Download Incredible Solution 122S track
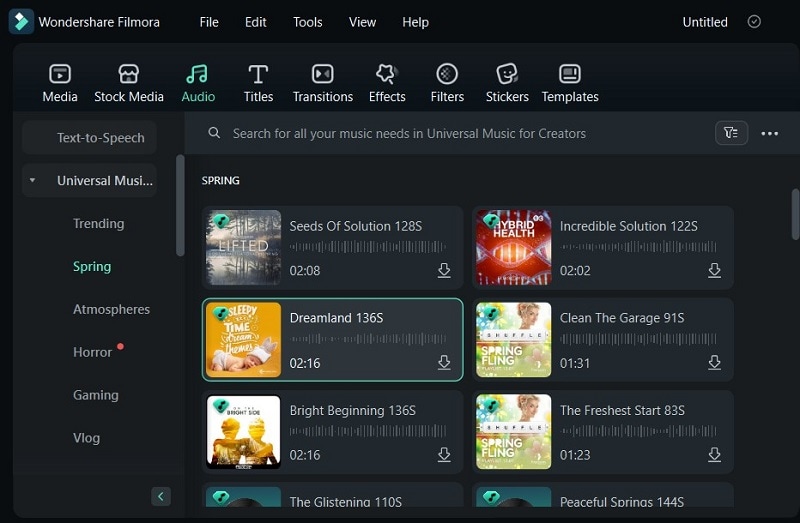Screen dimensions: 800x523 714,270
